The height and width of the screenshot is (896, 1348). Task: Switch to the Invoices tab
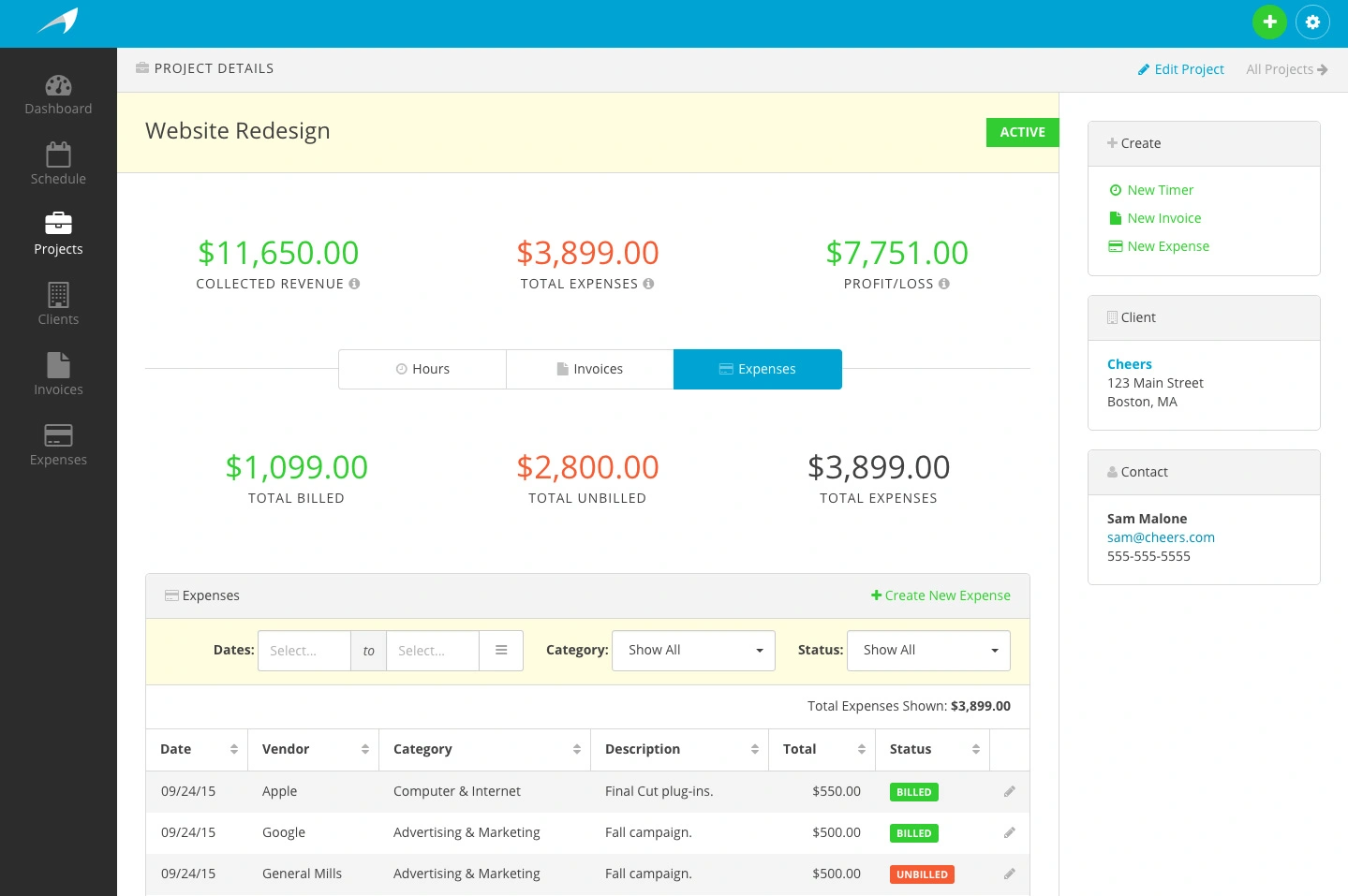click(x=589, y=369)
